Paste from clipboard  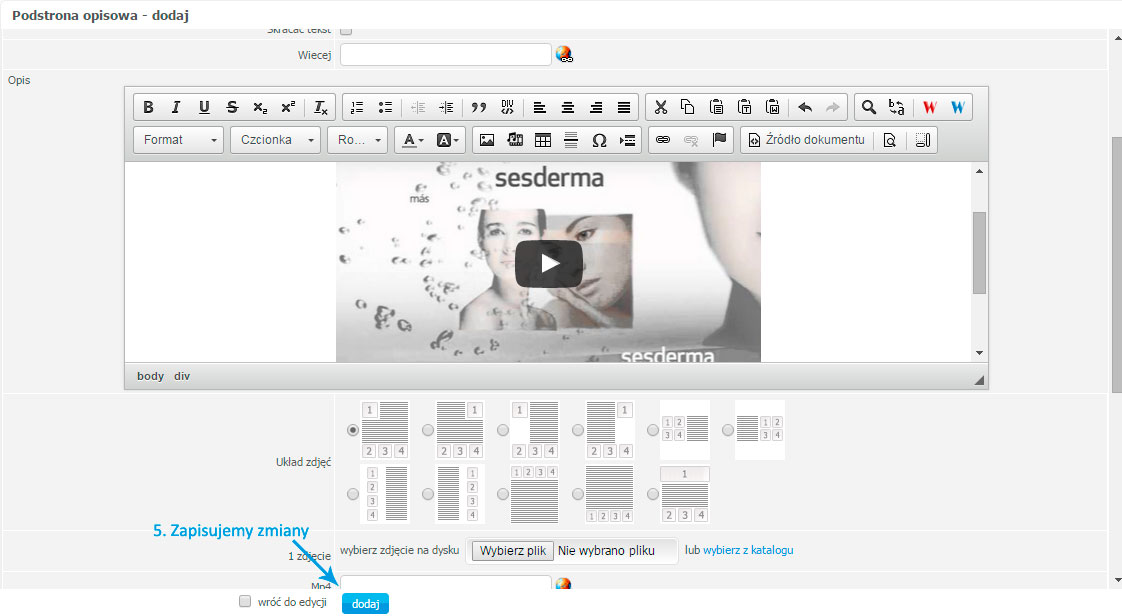(716, 107)
